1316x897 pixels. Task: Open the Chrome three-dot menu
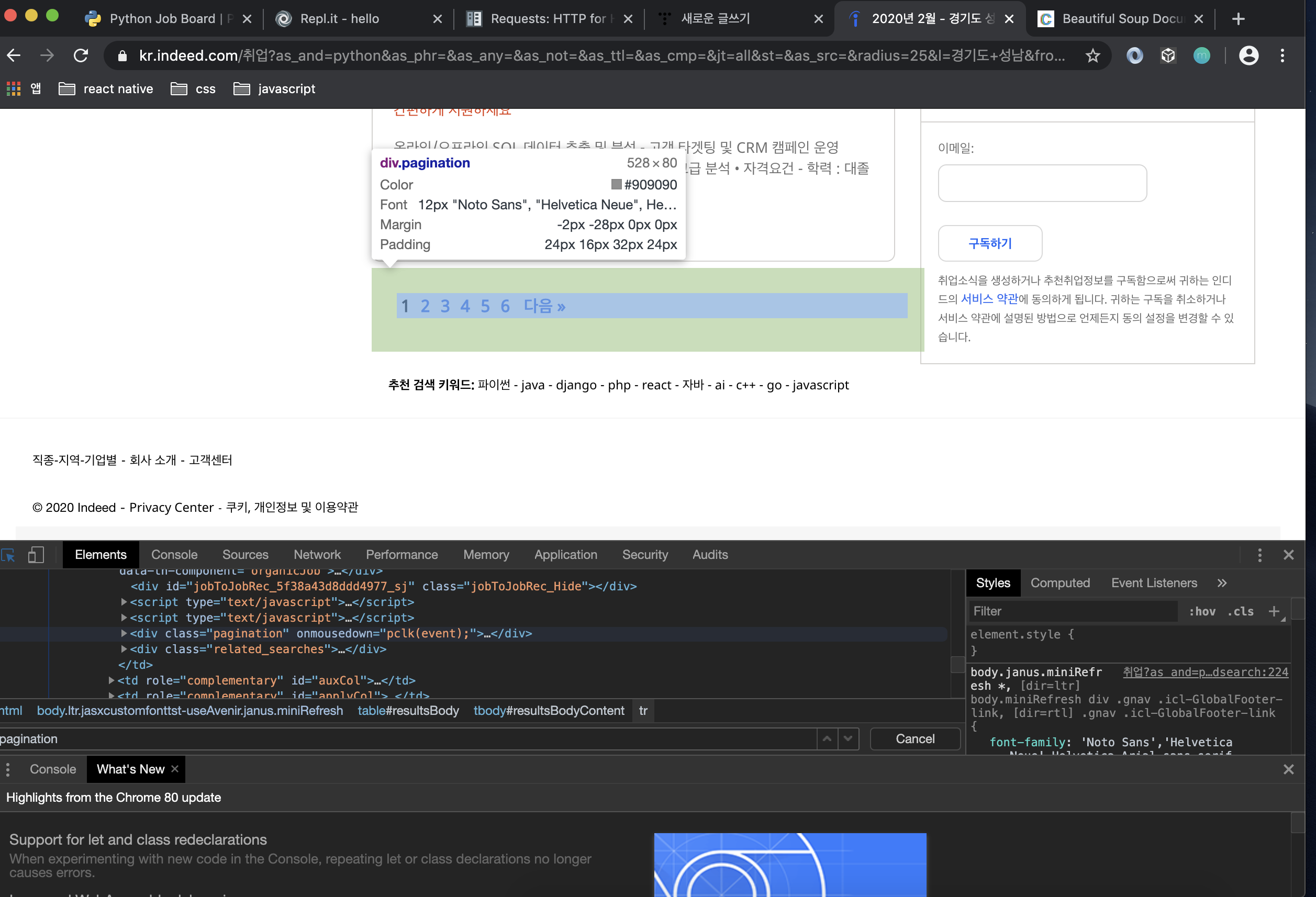point(1282,55)
